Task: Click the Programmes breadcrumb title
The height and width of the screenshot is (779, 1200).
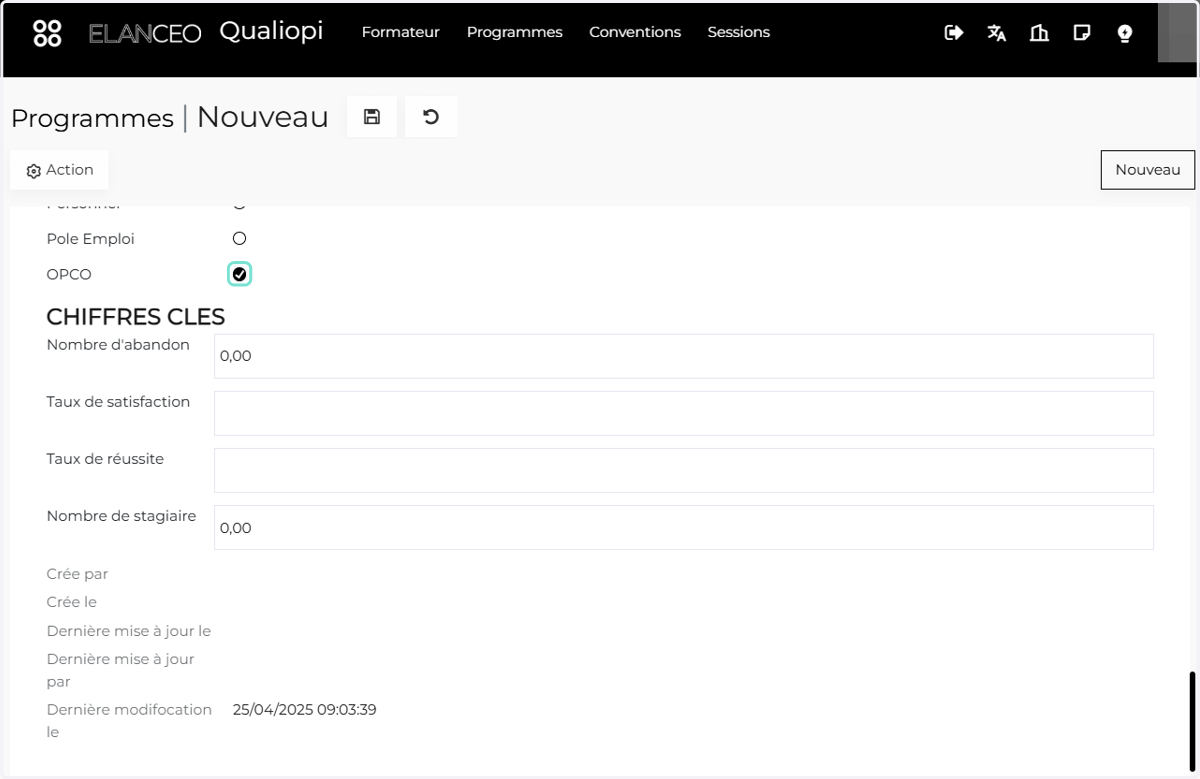Action: pos(92,118)
